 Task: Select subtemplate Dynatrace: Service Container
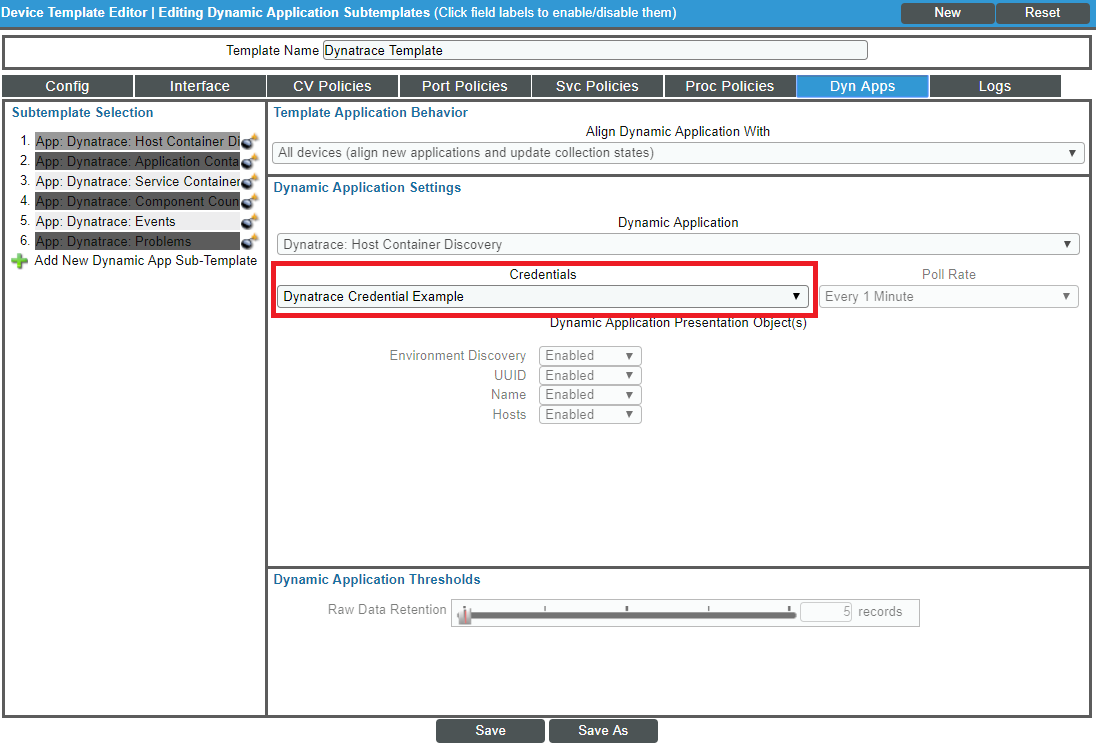(x=137, y=182)
